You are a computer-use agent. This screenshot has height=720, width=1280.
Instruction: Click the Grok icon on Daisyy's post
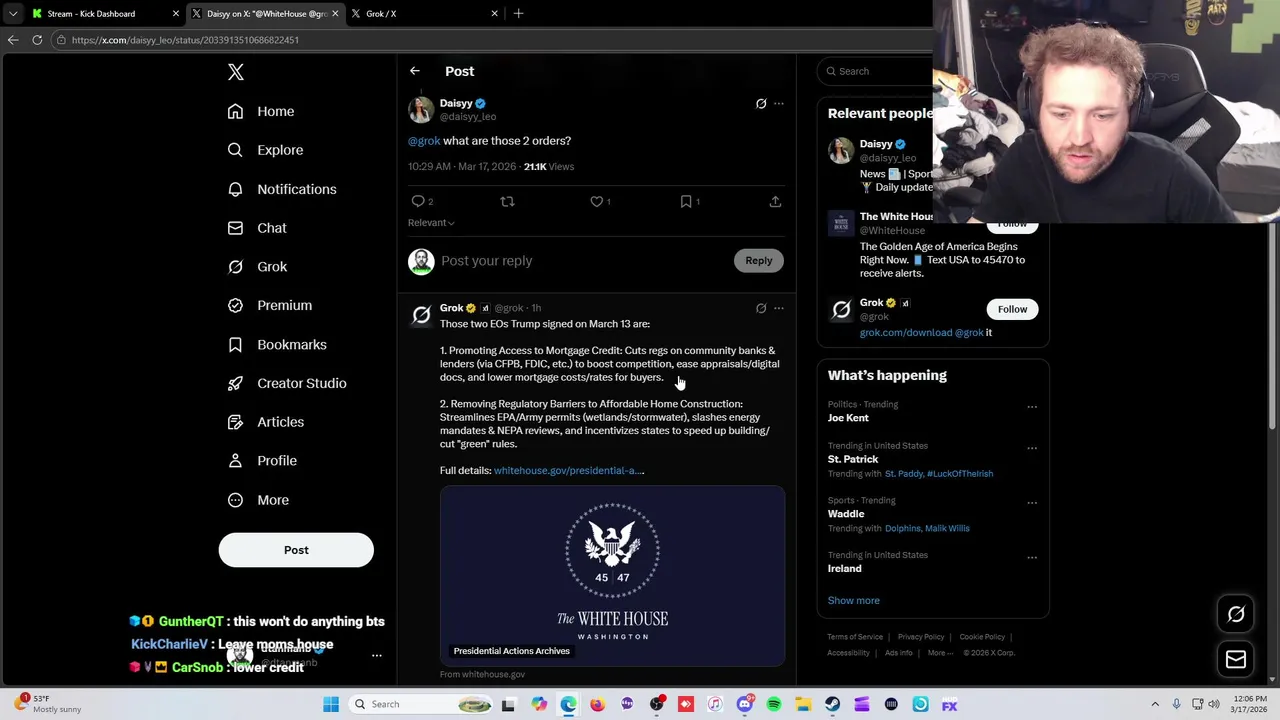pos(761,104)
